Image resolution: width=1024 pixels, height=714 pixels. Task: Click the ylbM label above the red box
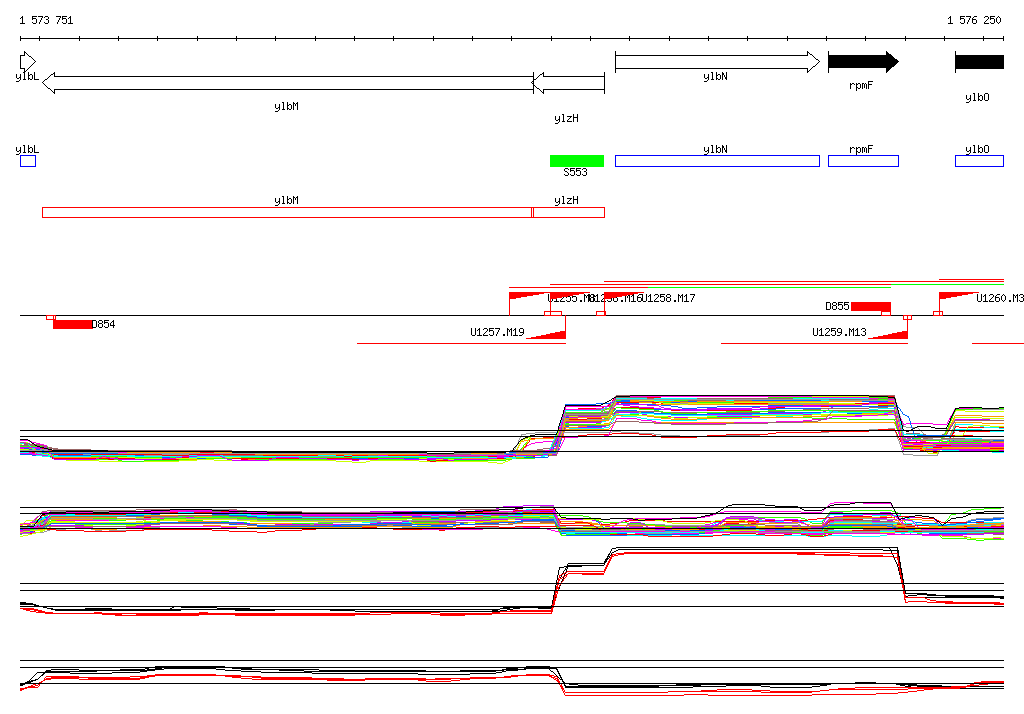(287, 201)
